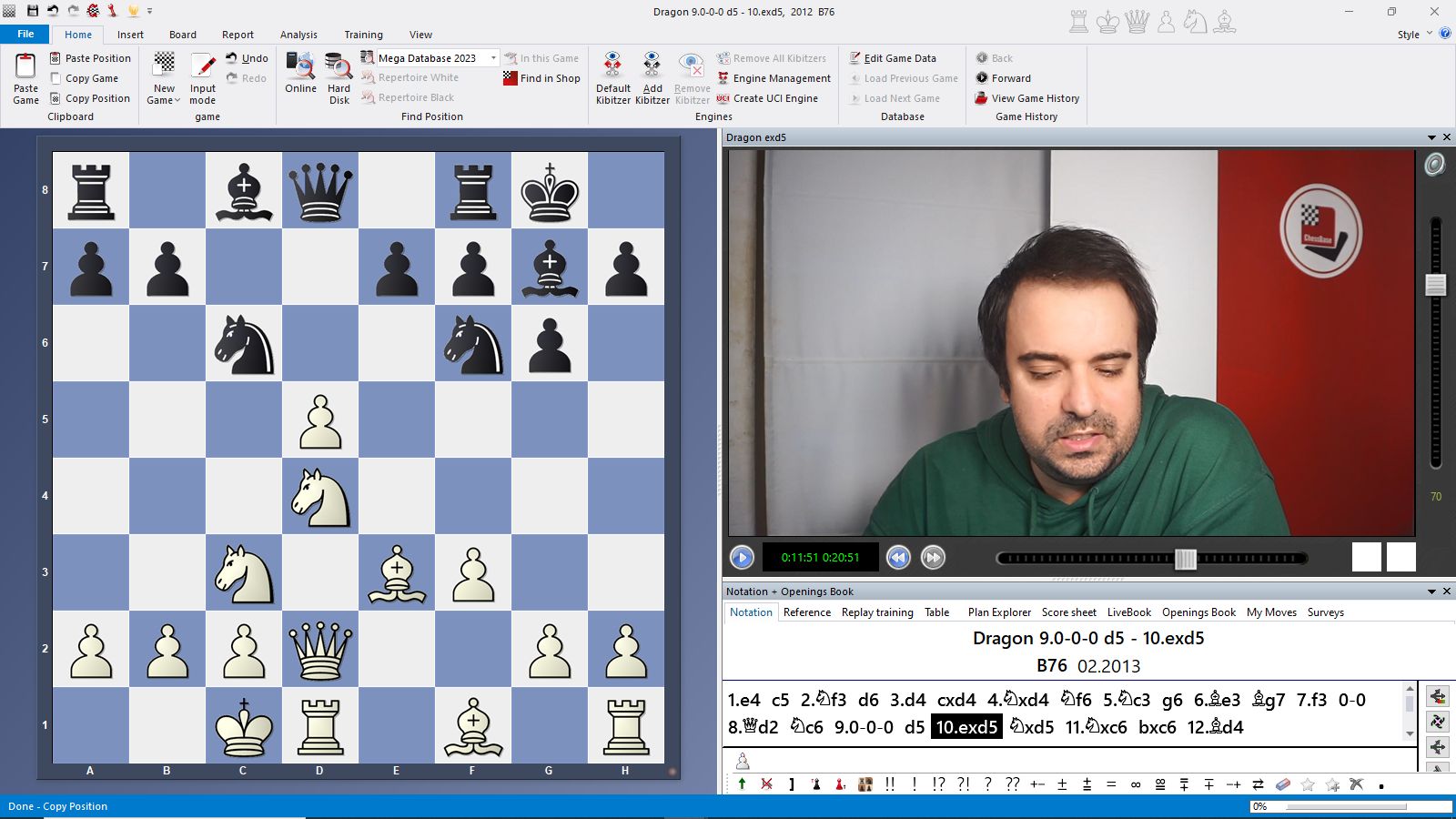Viewport: 1456px width, 819px height.
Task: Click the Undo button
Action: tap(247, 58)
